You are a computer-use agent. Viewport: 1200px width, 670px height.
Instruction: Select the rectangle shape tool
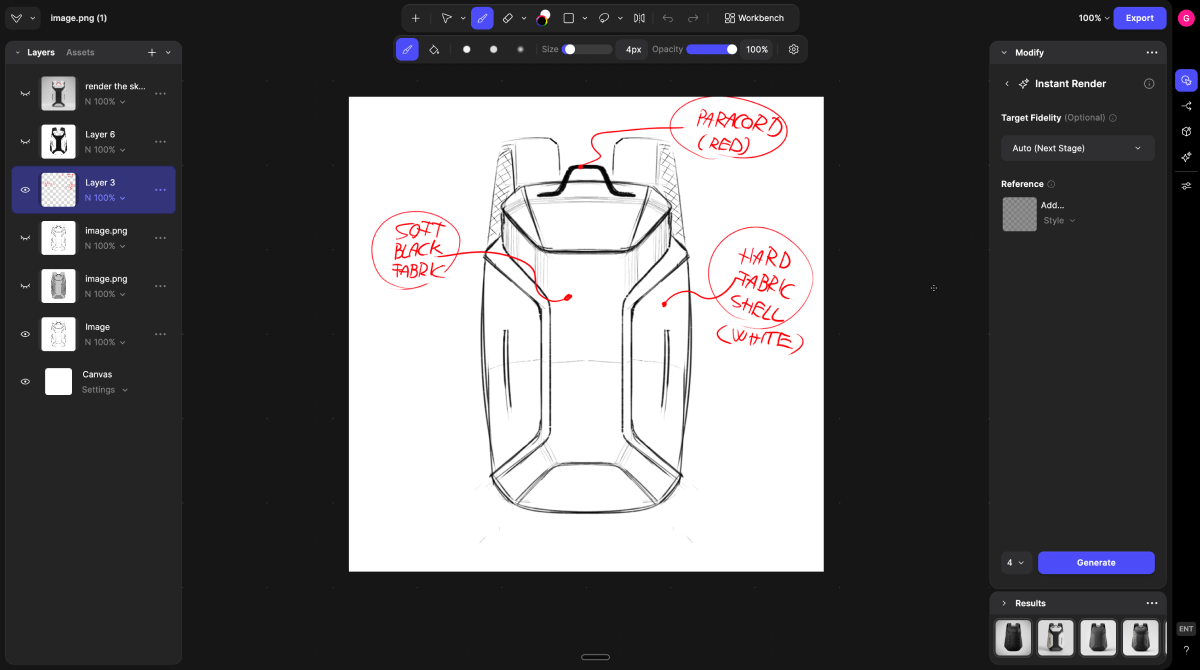pyautogui.click(x=568, y=18)
